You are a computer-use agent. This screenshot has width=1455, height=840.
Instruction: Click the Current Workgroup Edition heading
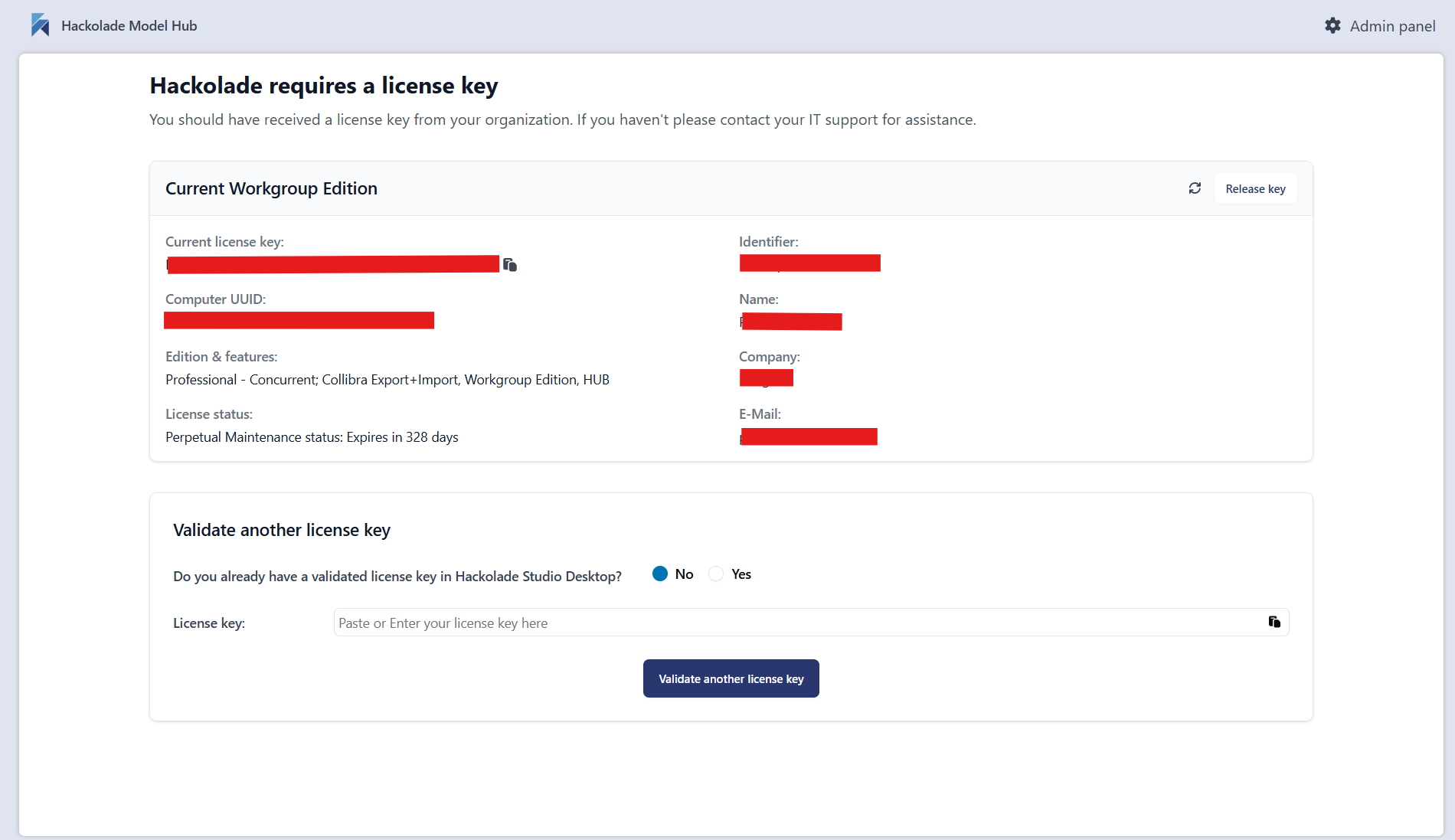[x=271, y=188]
